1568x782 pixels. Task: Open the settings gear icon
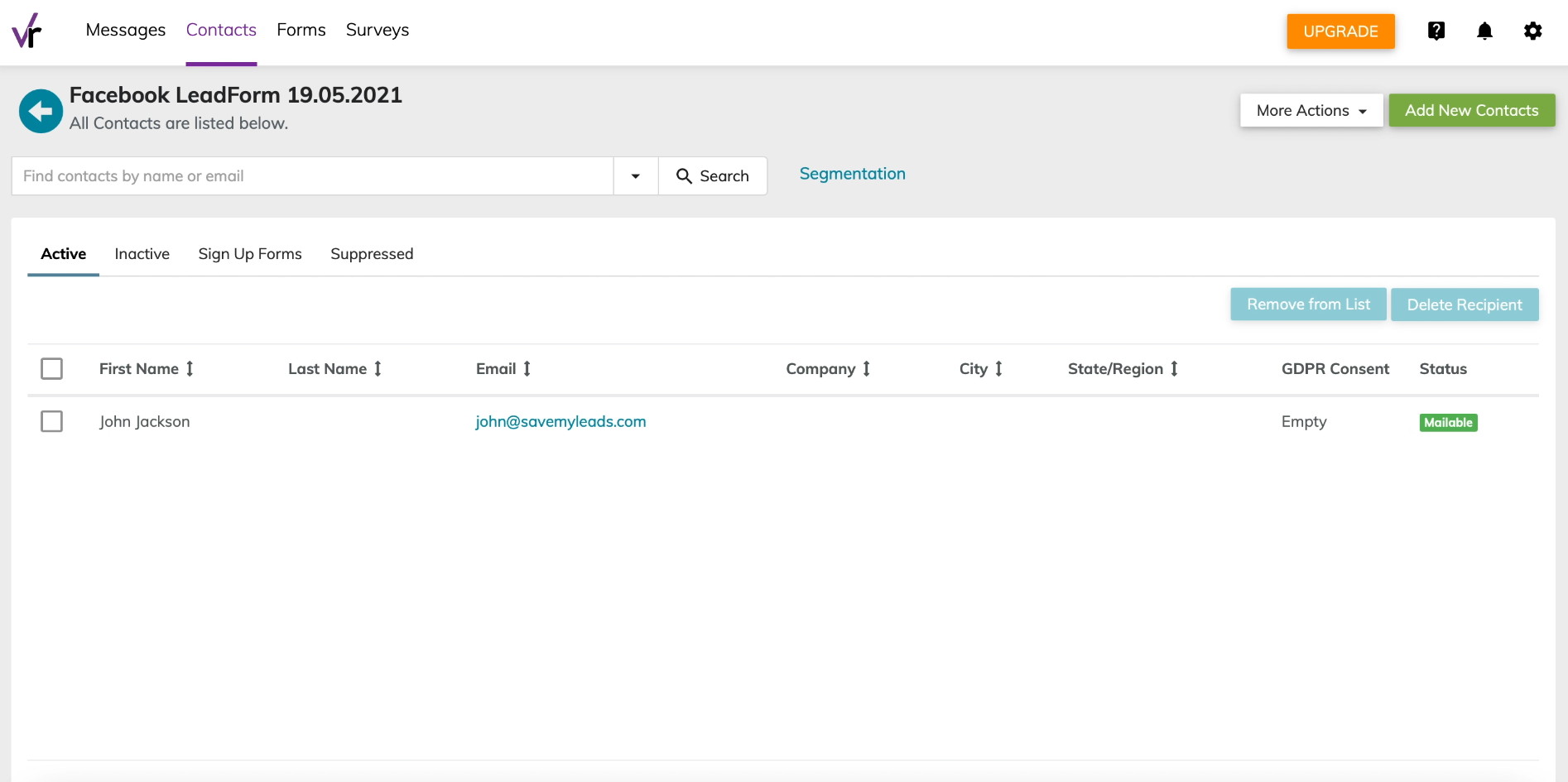tap(1532, 31)
